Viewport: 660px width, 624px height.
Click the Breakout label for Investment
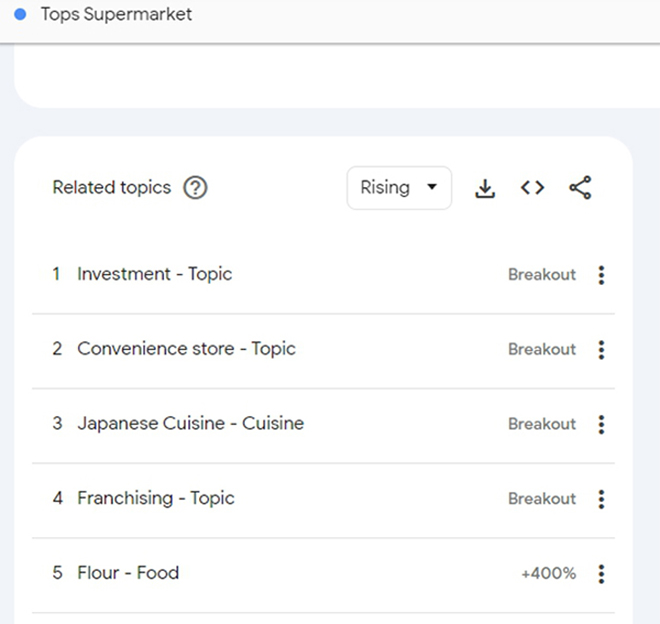[542, 275]
